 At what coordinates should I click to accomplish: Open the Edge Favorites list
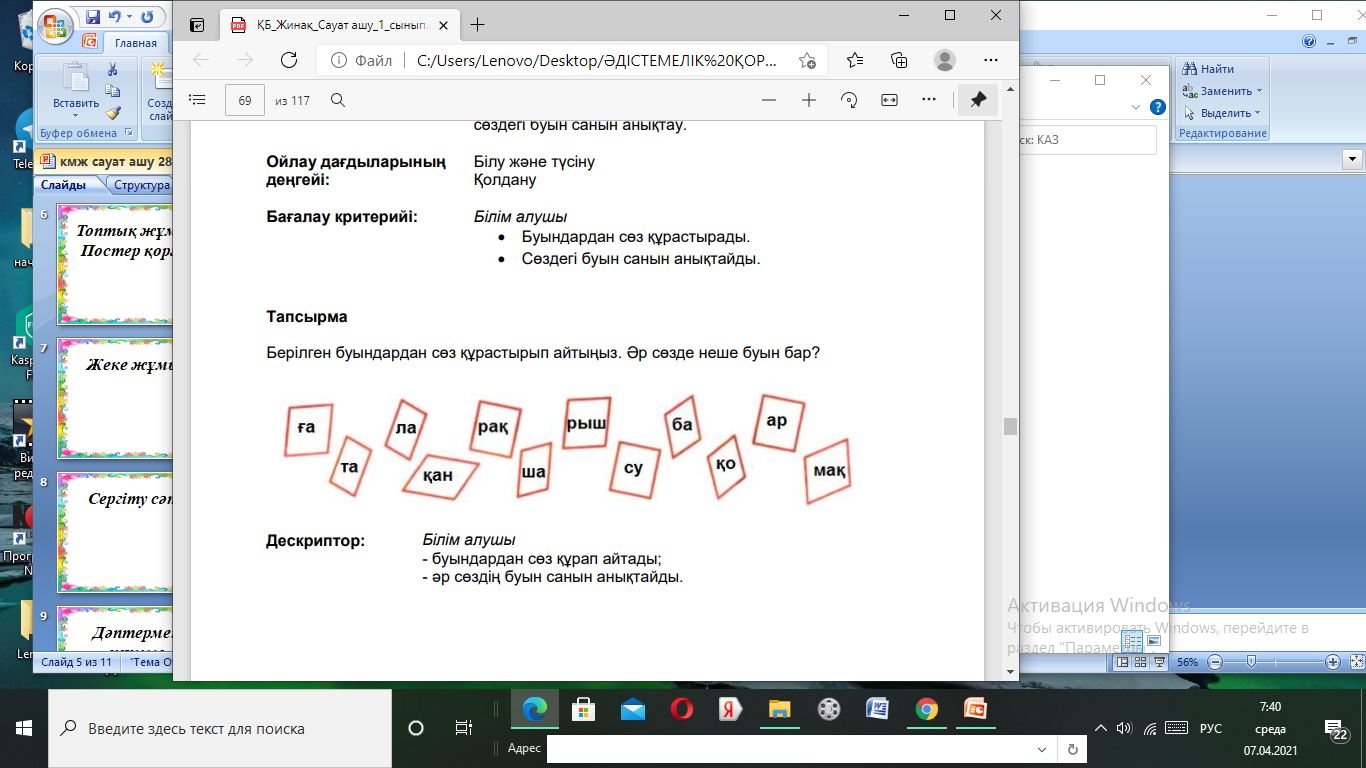[x=855, y=60]
